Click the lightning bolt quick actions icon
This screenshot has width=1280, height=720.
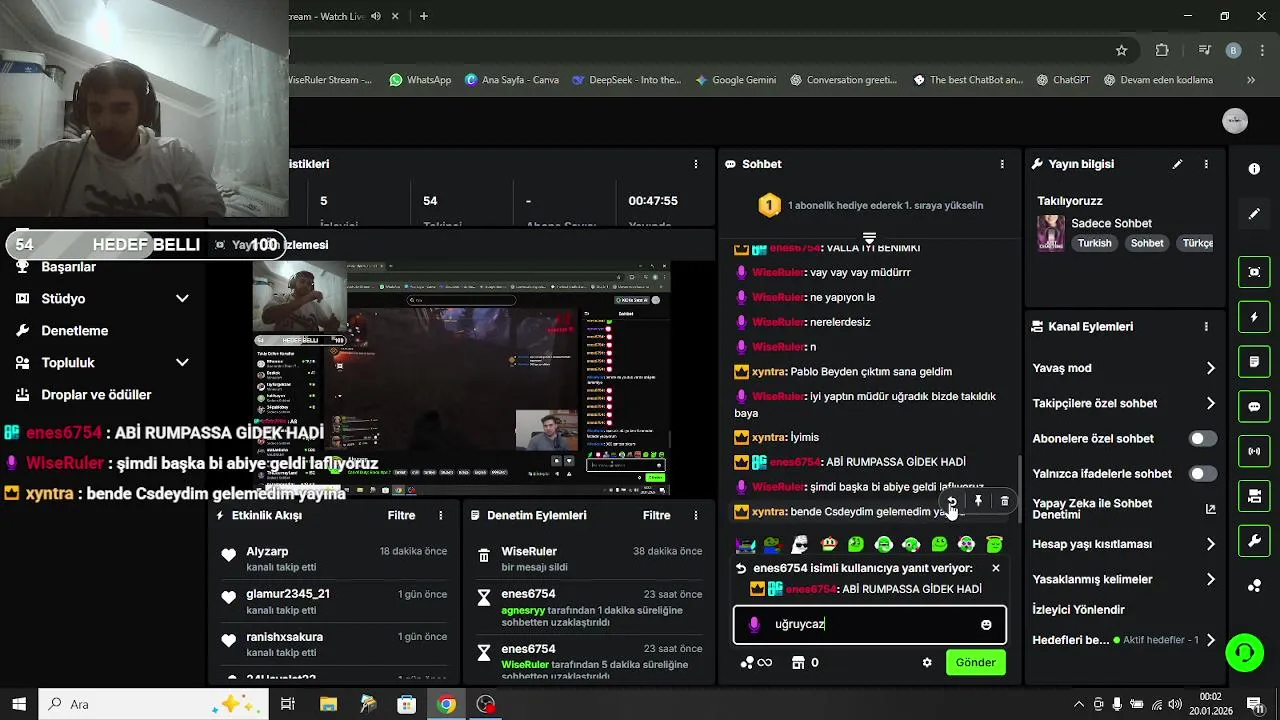point(1254,317)
